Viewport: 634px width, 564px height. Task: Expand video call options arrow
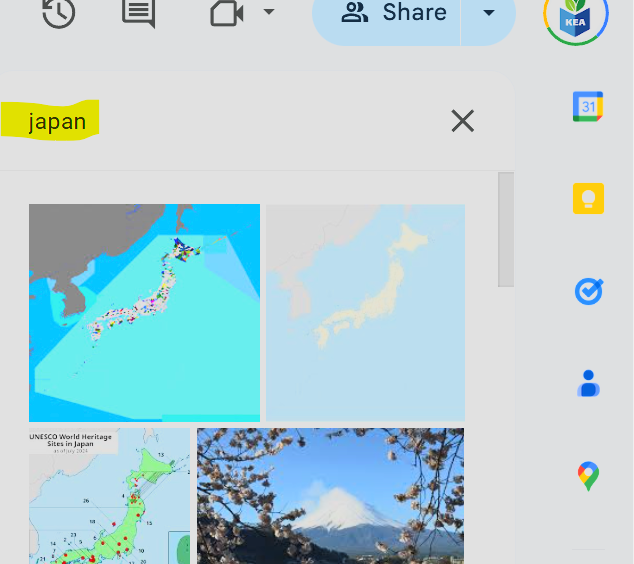[x=269, y=11]
